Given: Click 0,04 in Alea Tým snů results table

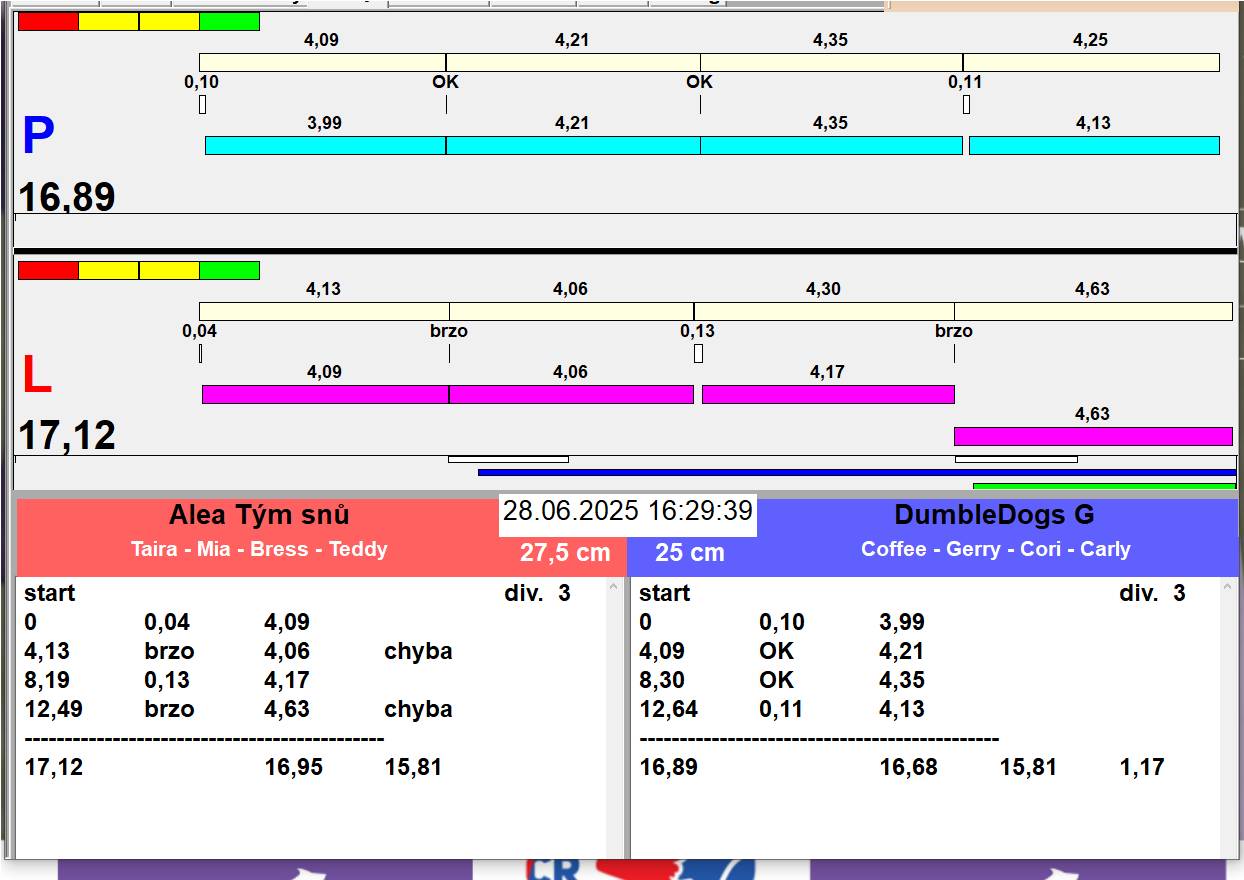Looking at the screenshot, I should pos(167,622).
